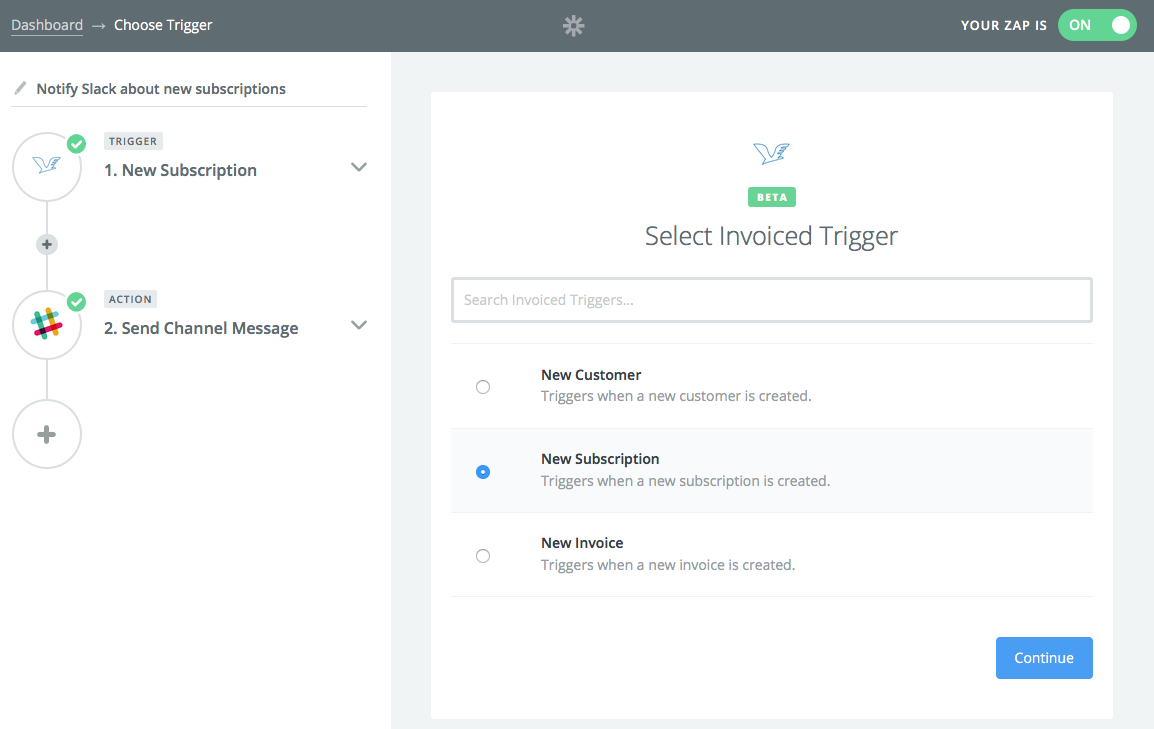Screen dimensions: 1154x729
Task: Click the 'YOUR ZAP IS' label
Action: click(x=1003, y=26)
